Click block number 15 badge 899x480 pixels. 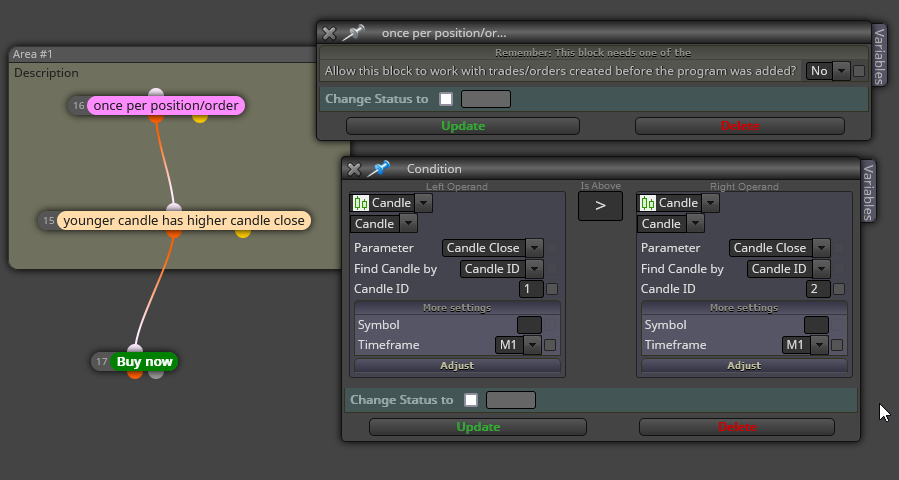click(x=49, y=221)
